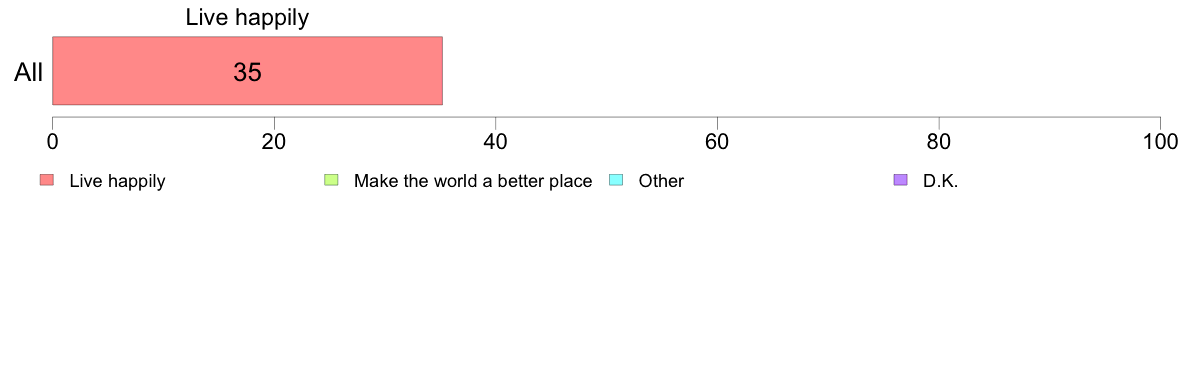The height and width of the screenshot is (368, 1188).
Task: Click the green legend swatch
Action: pos(331,180)
